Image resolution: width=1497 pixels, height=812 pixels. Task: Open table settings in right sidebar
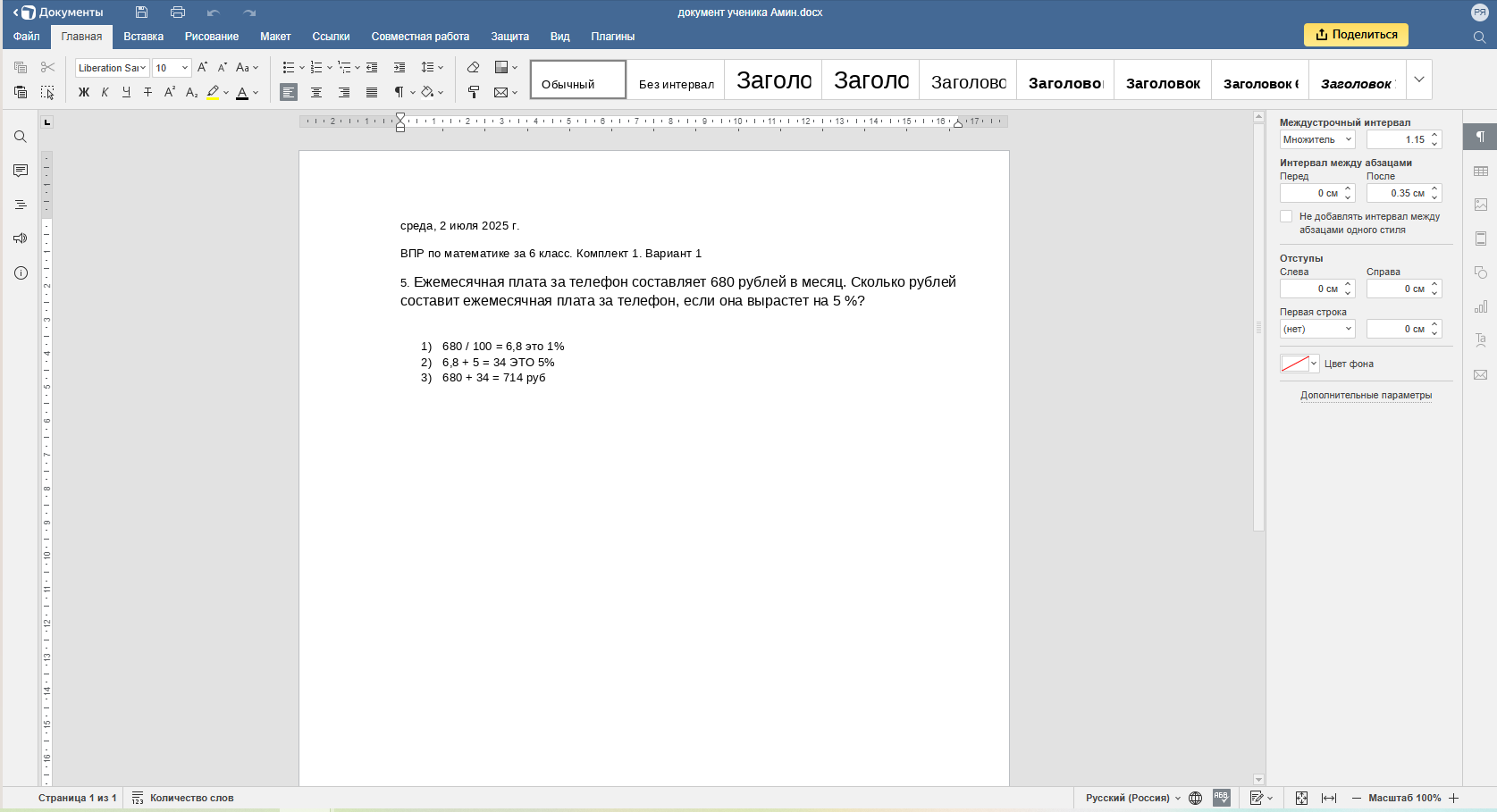1481,171
